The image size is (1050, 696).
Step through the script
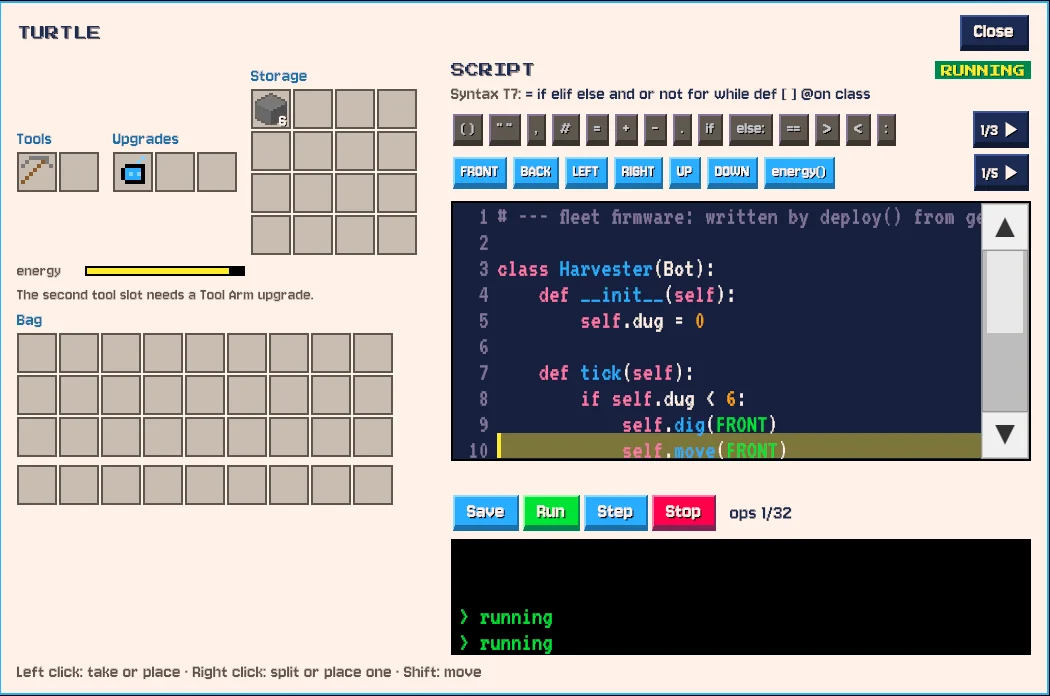click(615, 512)
